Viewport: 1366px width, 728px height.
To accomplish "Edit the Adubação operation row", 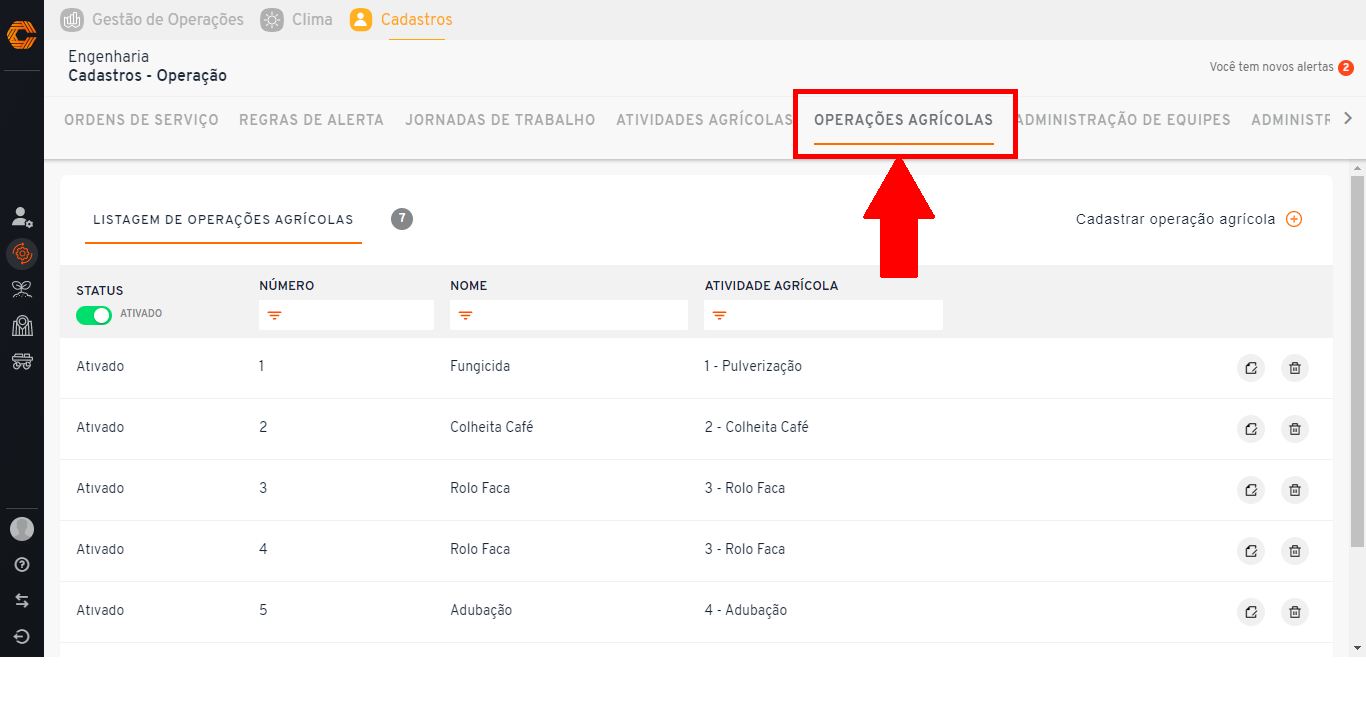I will (1251, 612).
